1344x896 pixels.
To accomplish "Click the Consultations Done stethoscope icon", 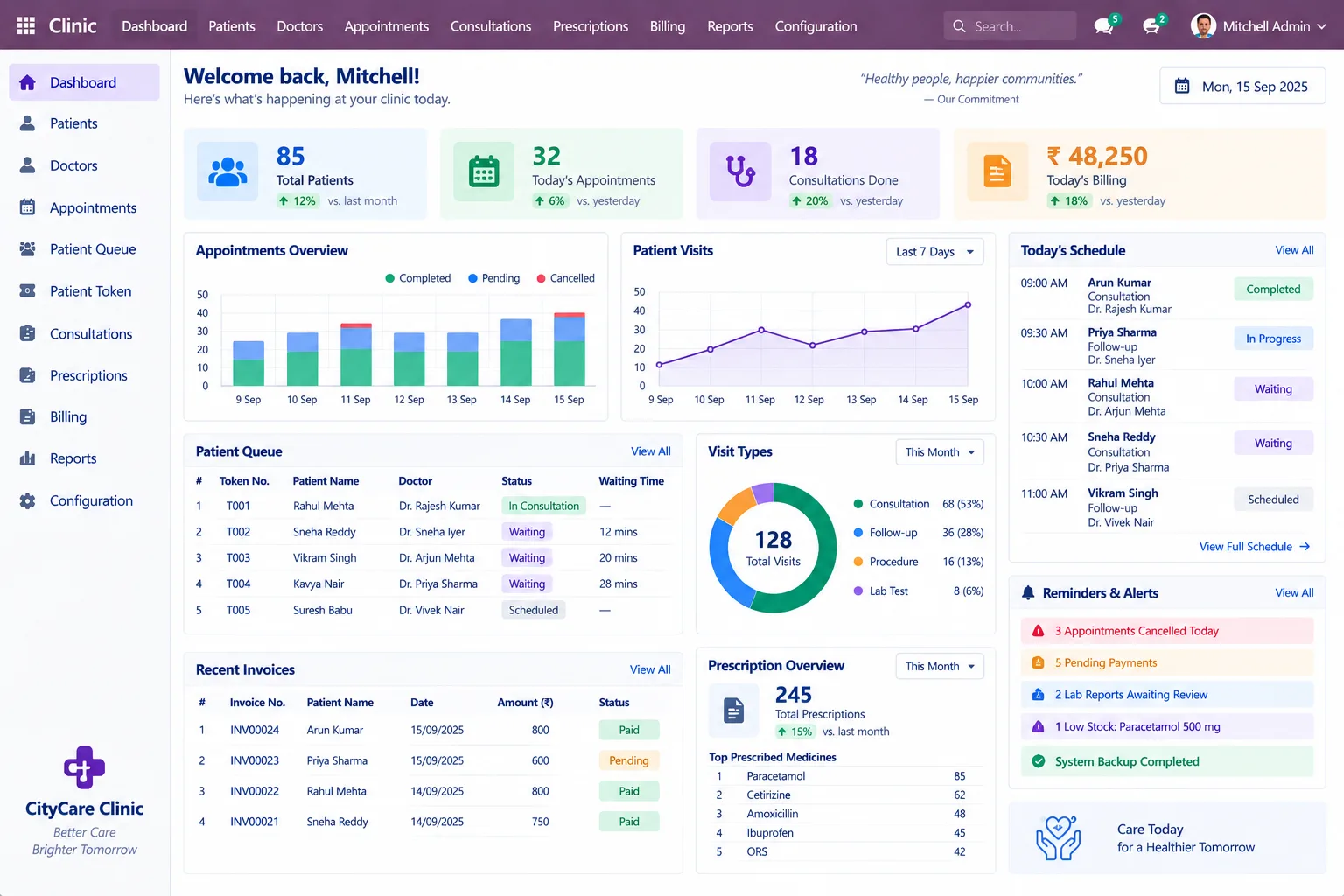I will (740, 171).
